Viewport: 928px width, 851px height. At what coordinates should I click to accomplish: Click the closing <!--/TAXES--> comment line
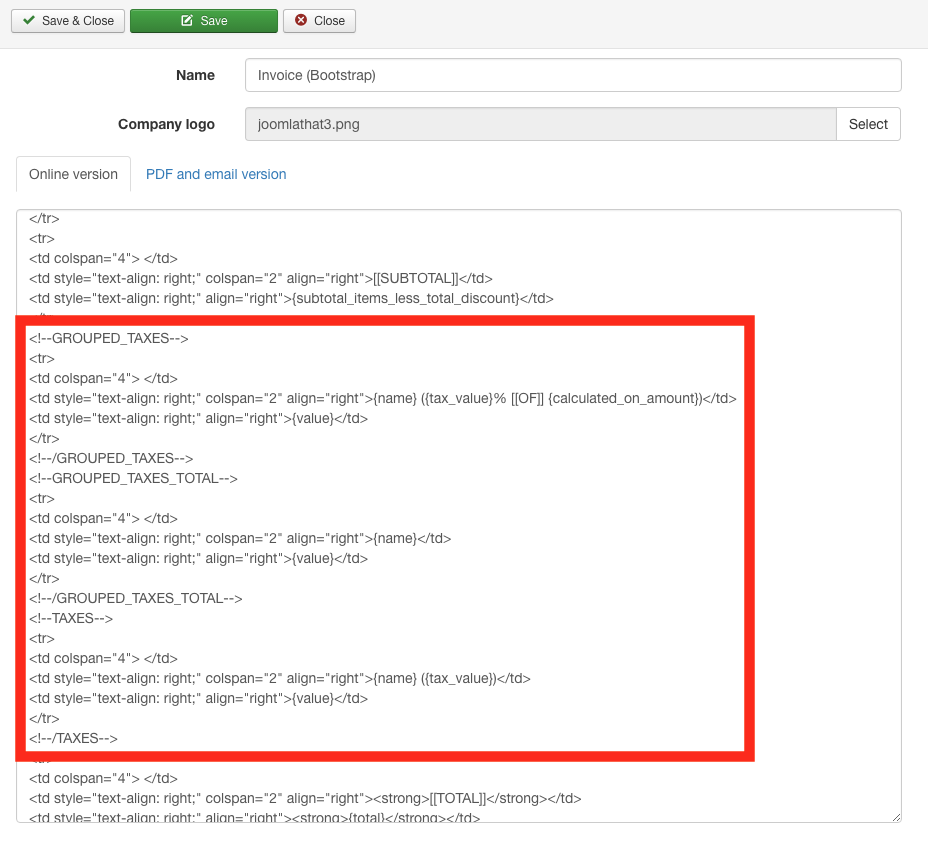coord(73,738)
